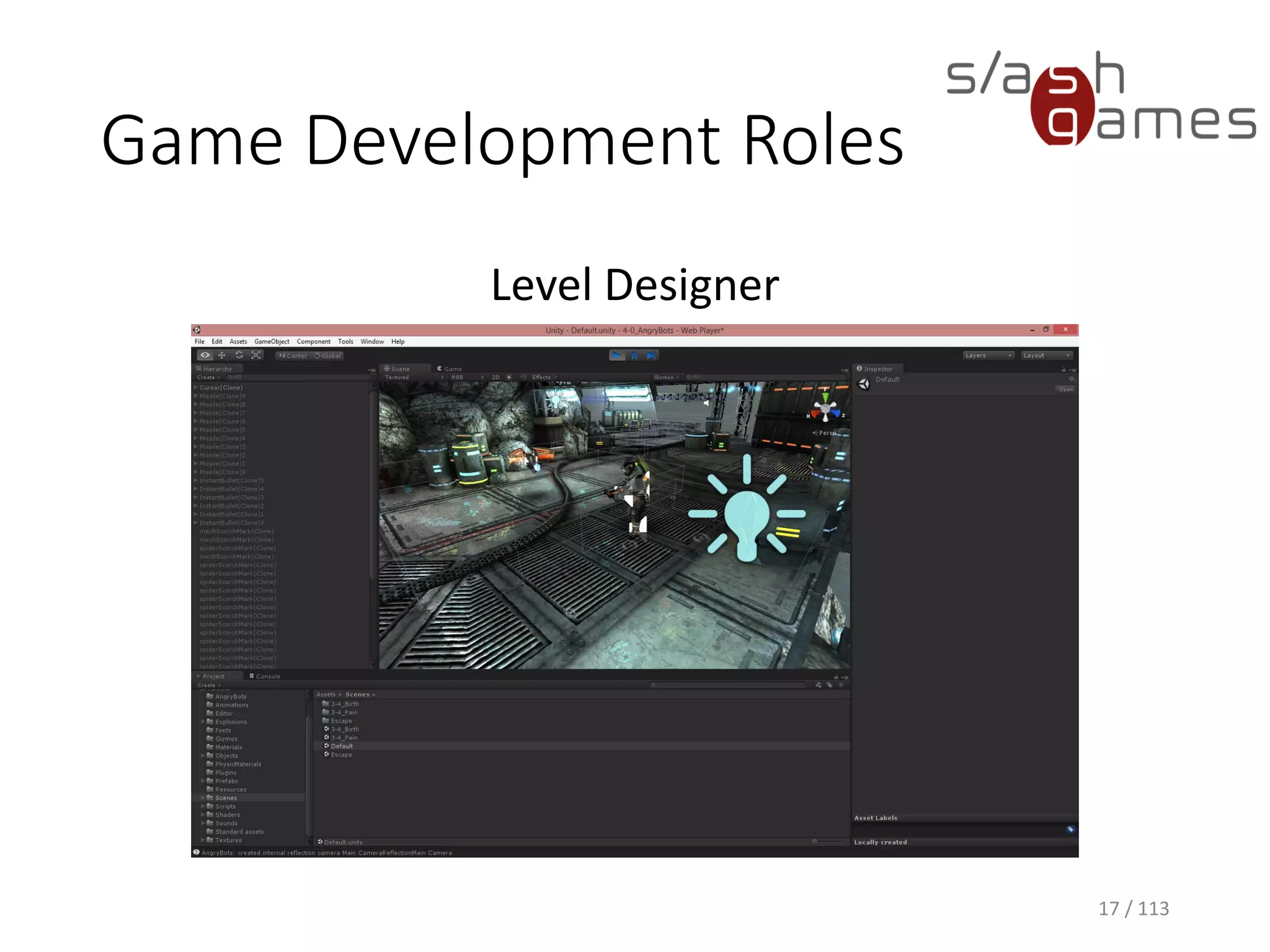Open the Hierarchy panel options menu
The width and height of the screenshot is (1270, 952).
pyautogui.click(x=372, y=370)
